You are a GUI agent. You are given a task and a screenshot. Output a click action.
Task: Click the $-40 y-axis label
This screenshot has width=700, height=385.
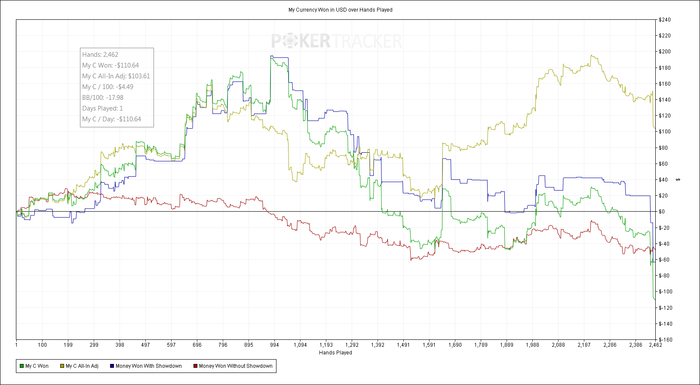(x=663, y=244)
